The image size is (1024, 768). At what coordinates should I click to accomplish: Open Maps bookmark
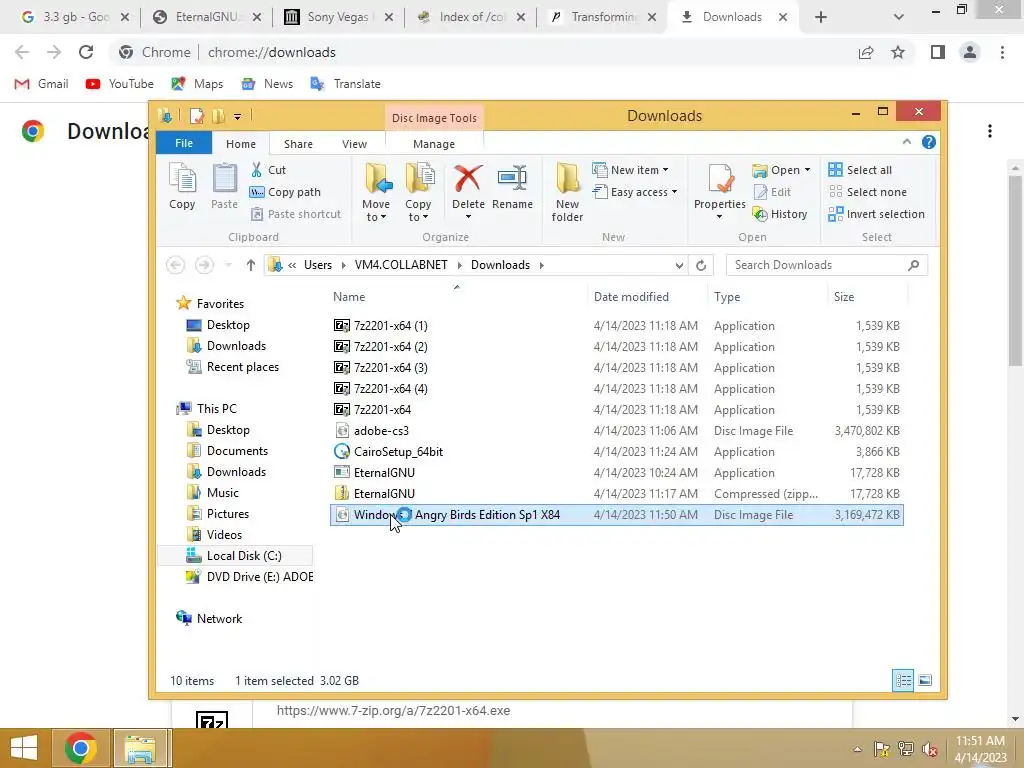coord(197,84)
